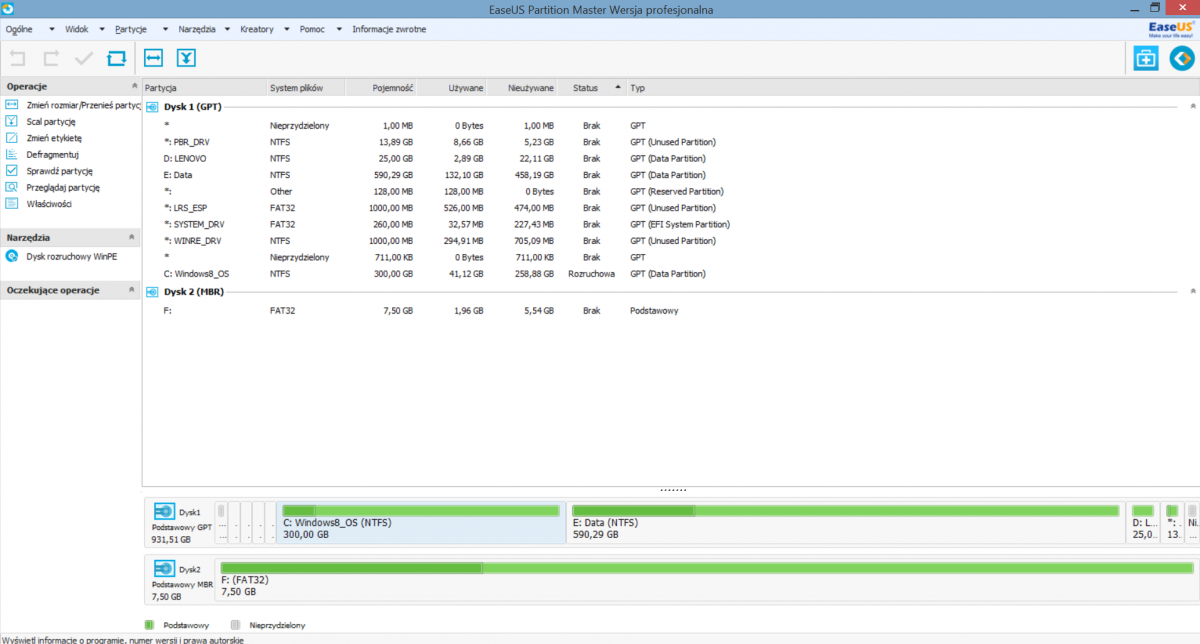Open the backup tool icon in top-right
The height and width of the screenshot is (644, 1200).
click(1146, 58)
